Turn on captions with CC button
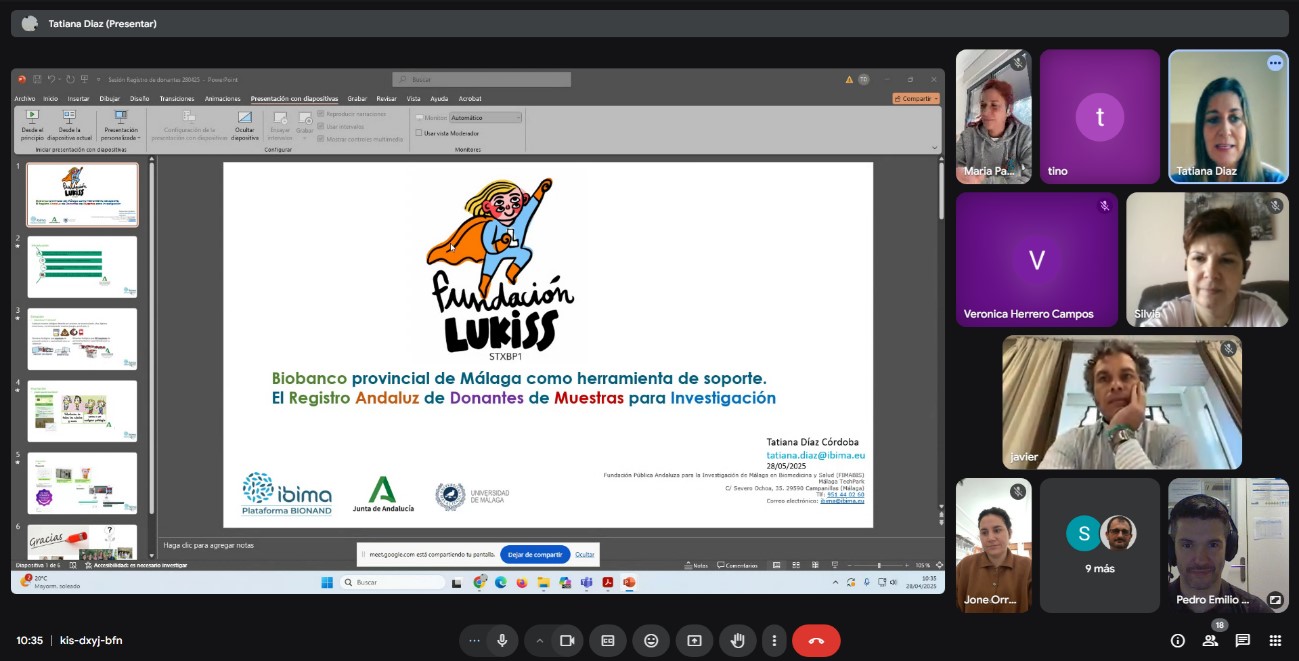Viewport: 1299px width, 661px height. click(608, 640)
